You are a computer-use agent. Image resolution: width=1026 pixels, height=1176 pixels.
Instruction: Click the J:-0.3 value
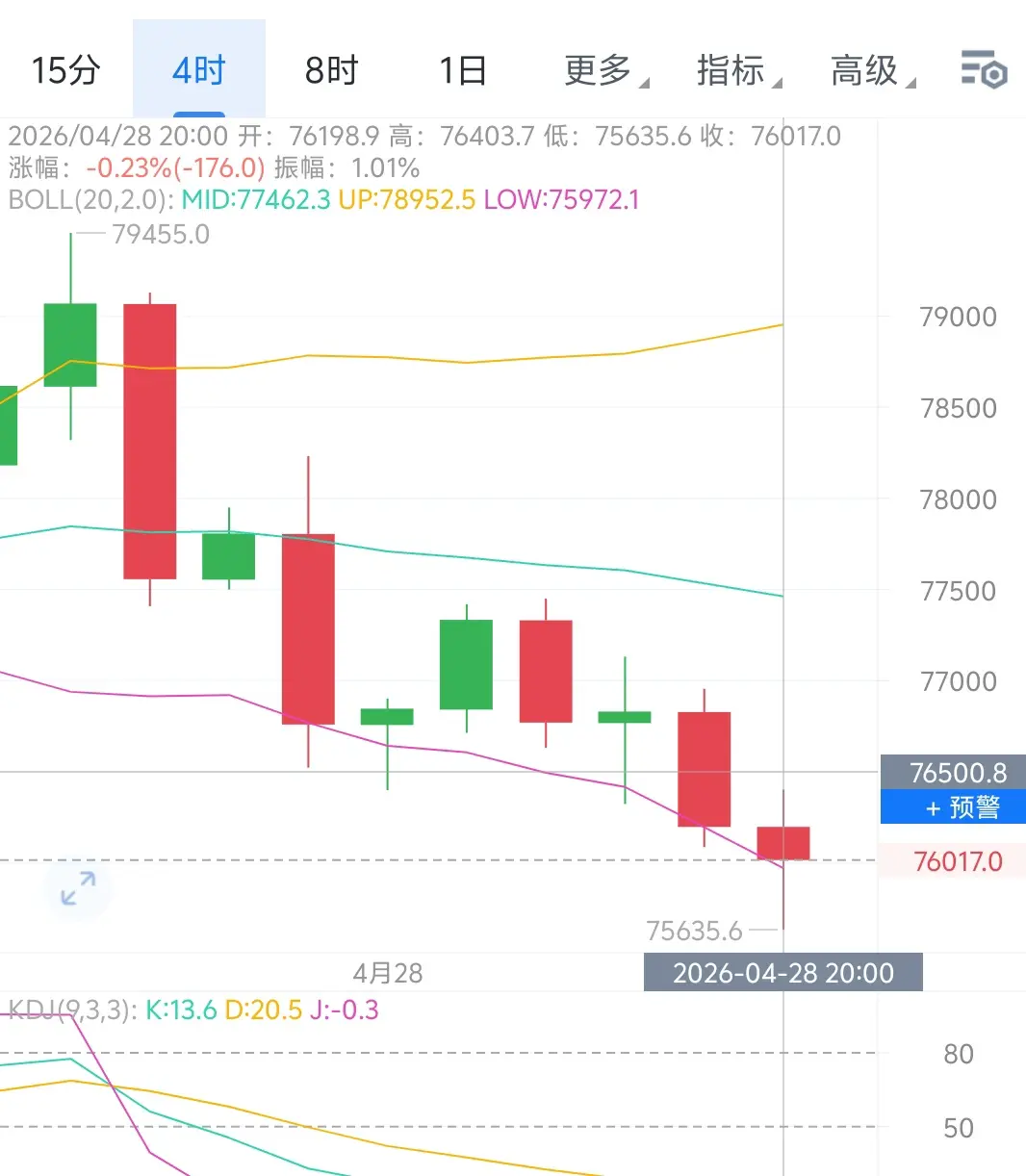(344, 1010)
